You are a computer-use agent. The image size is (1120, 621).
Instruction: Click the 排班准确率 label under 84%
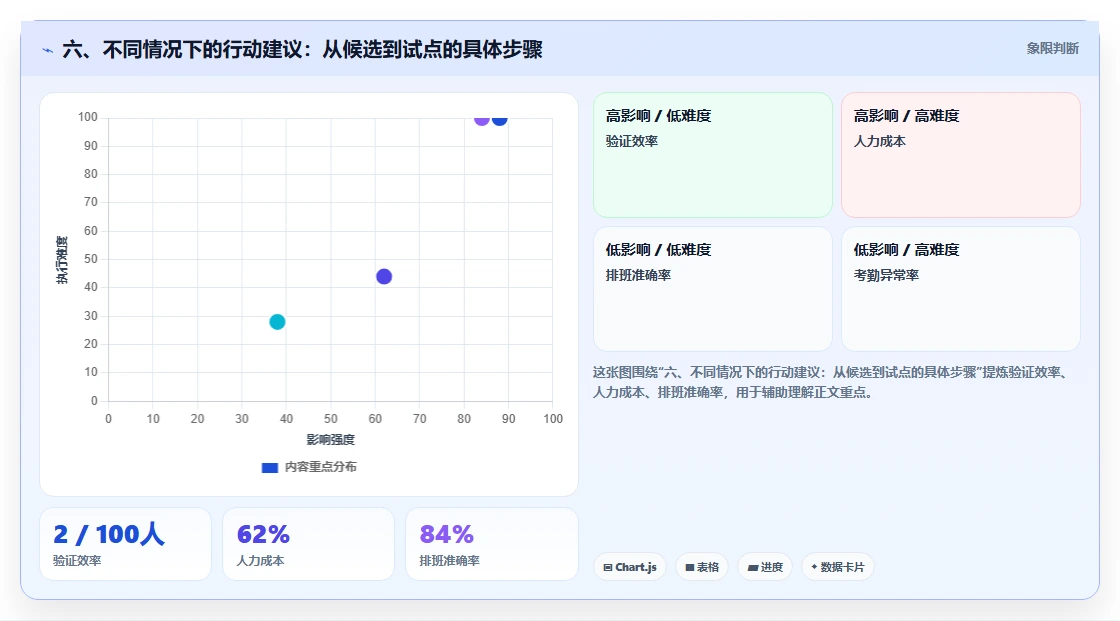point(449,561)
